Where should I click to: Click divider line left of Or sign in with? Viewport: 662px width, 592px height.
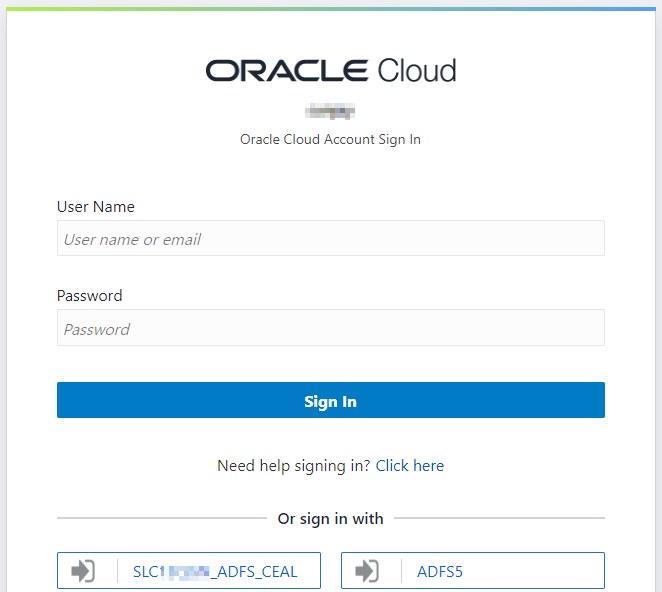[160, 518]
